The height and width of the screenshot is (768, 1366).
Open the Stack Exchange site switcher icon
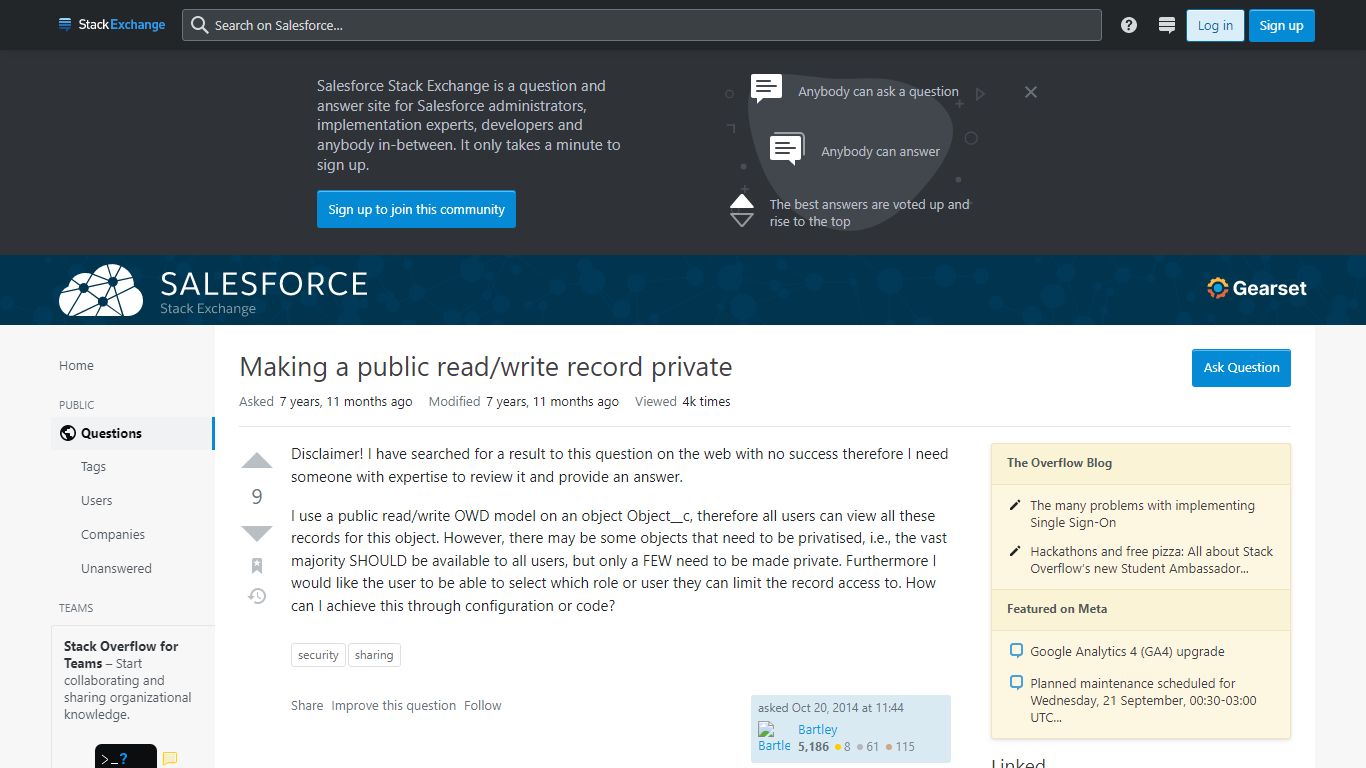(x=1166, y=25)
